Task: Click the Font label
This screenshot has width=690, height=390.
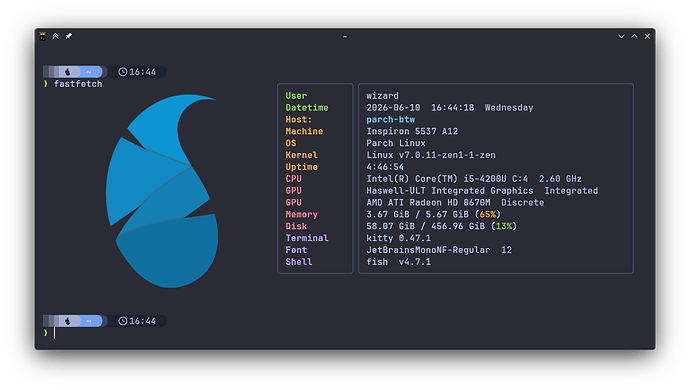Action: (x=296, y=250)
